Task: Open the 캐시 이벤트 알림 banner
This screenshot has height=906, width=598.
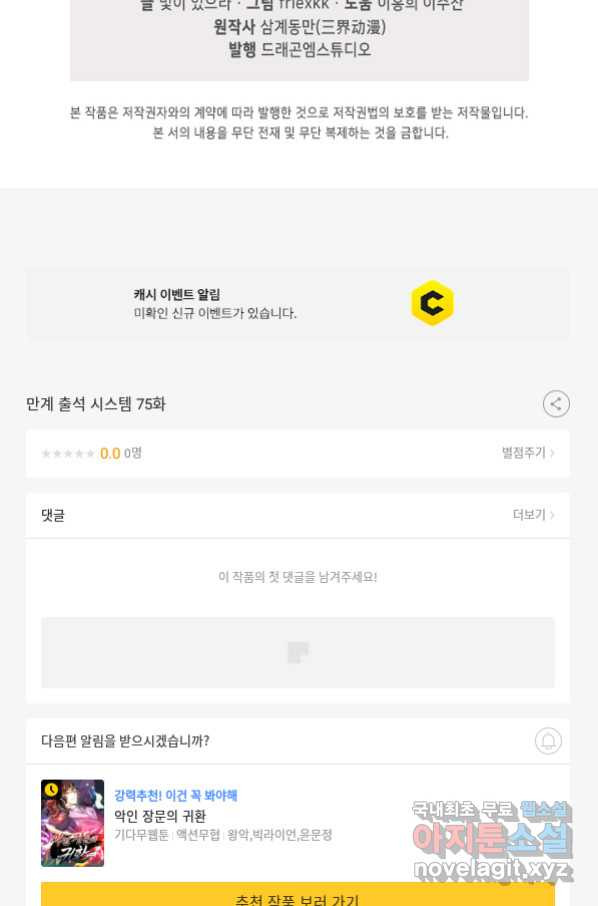Action: (x=298, y=303)
